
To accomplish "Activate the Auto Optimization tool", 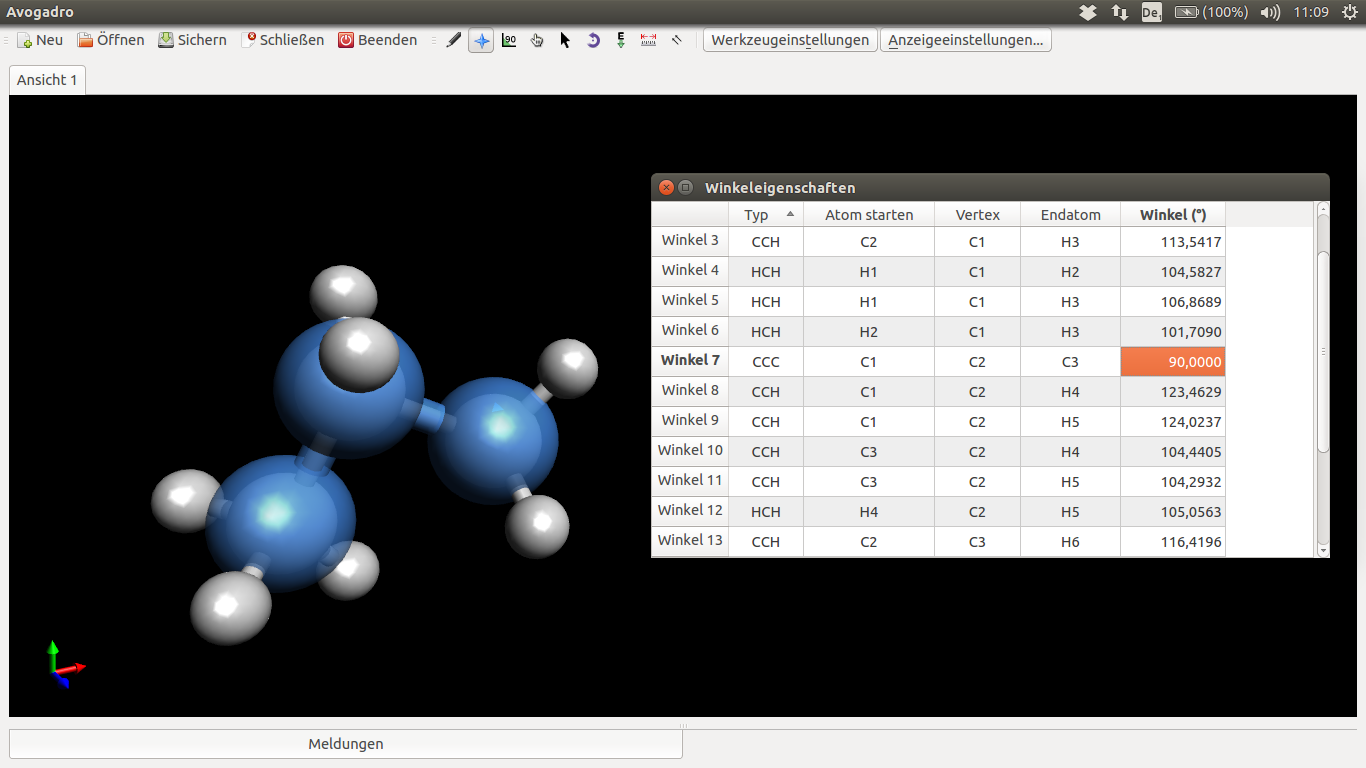I will coord(621,40).
